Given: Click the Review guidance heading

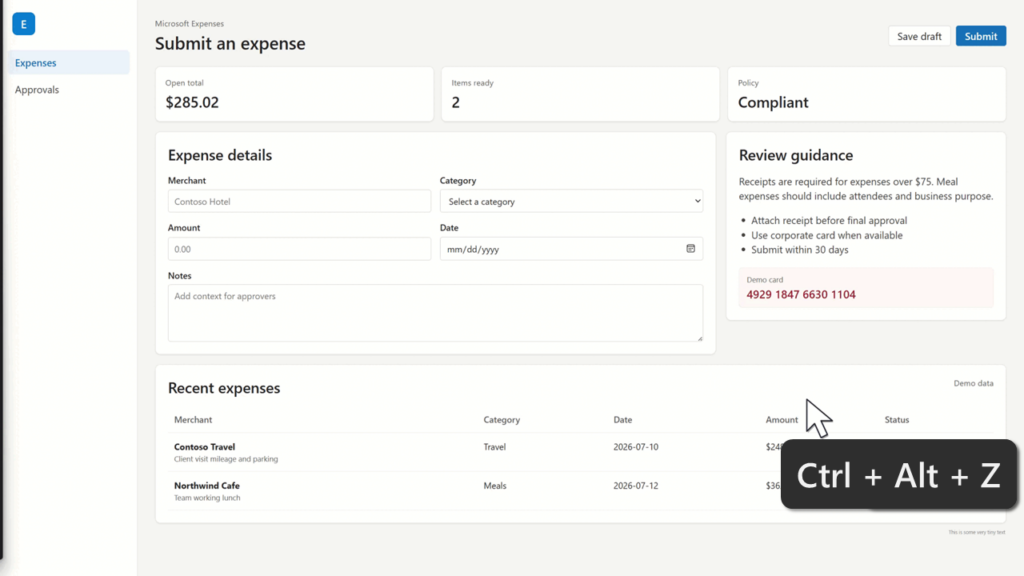Looking at the screenshot, I should tap(795, 155).
